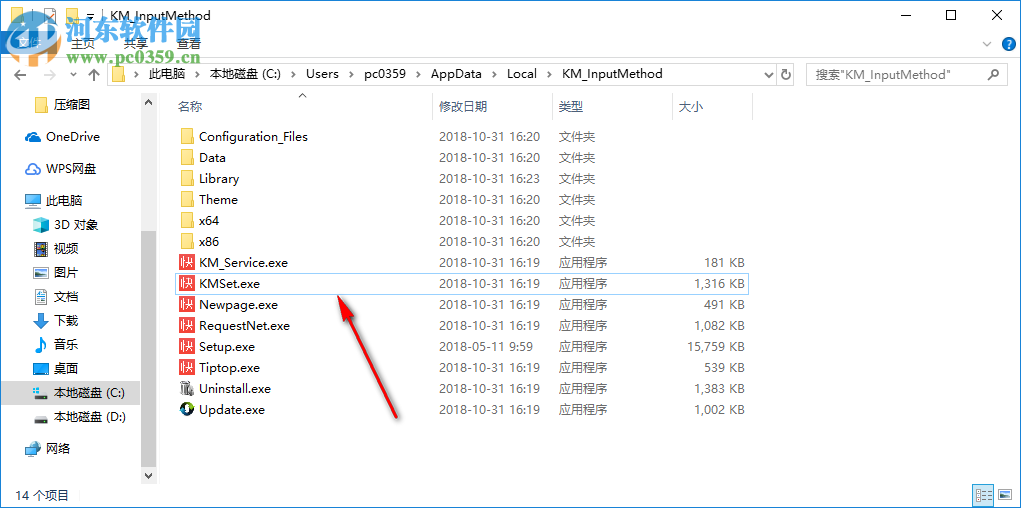Expand the breadcrumb arrow after Users
The image size is (1021, 508).
click(352, 74)
